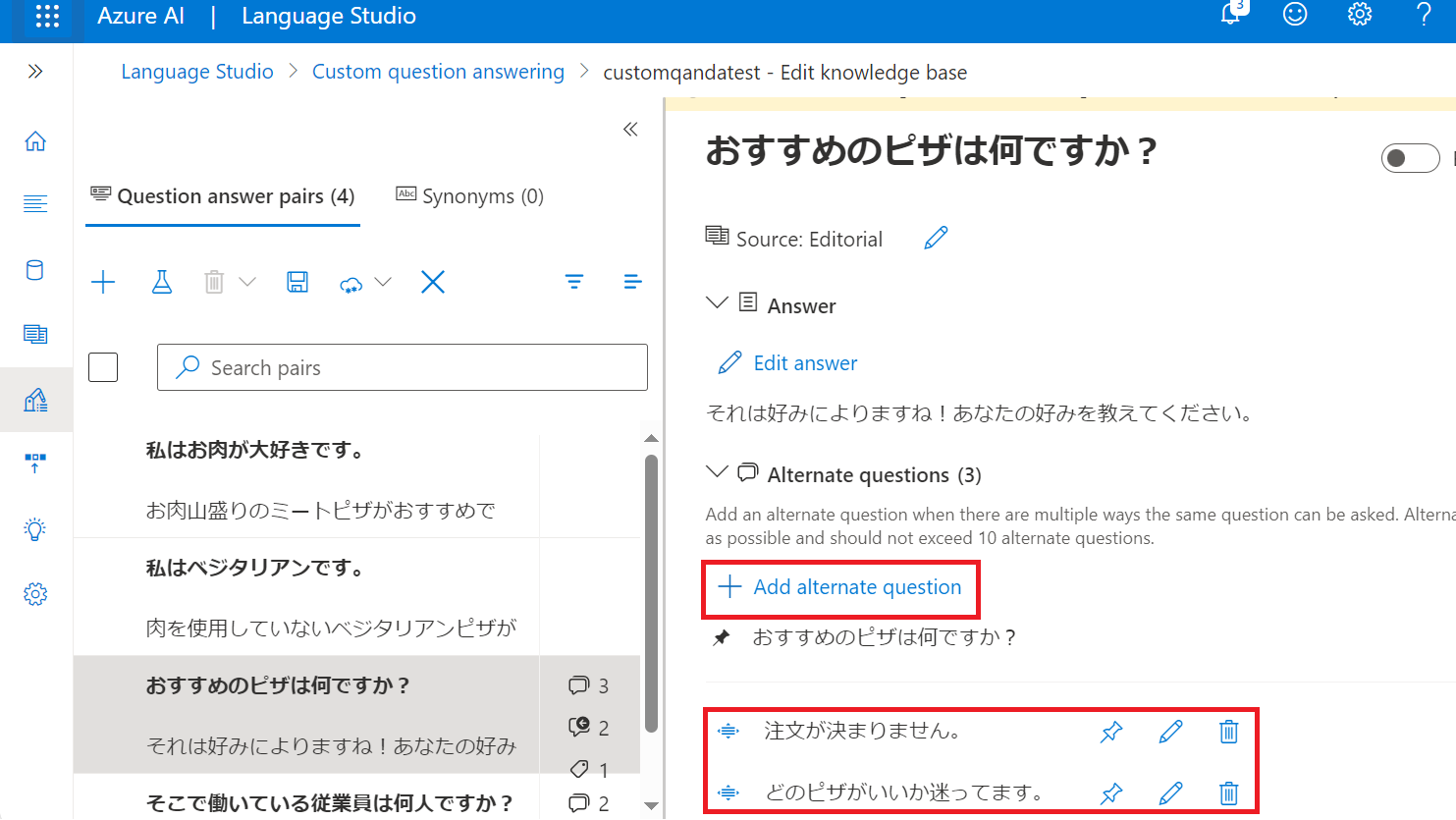Screen dimensions: 1456x820
Task: Click reorder handle for 注文が決まりません
Action: (728, 731)
